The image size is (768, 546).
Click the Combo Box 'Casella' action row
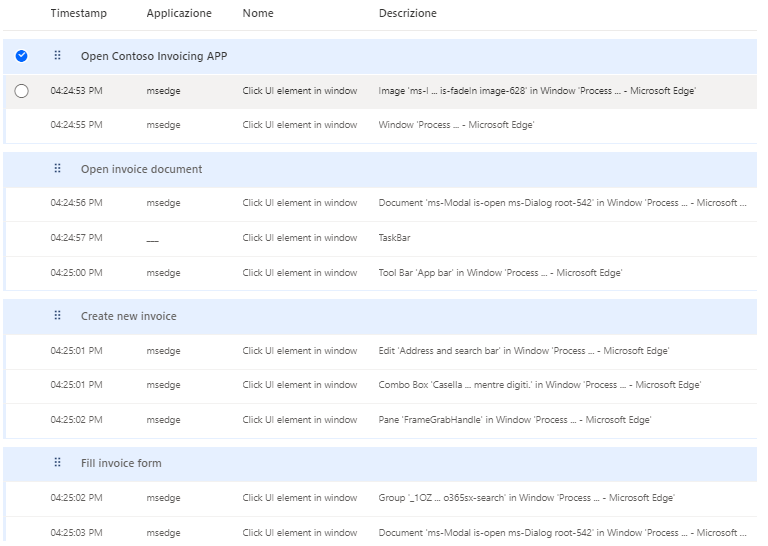(x=539, y=385)
